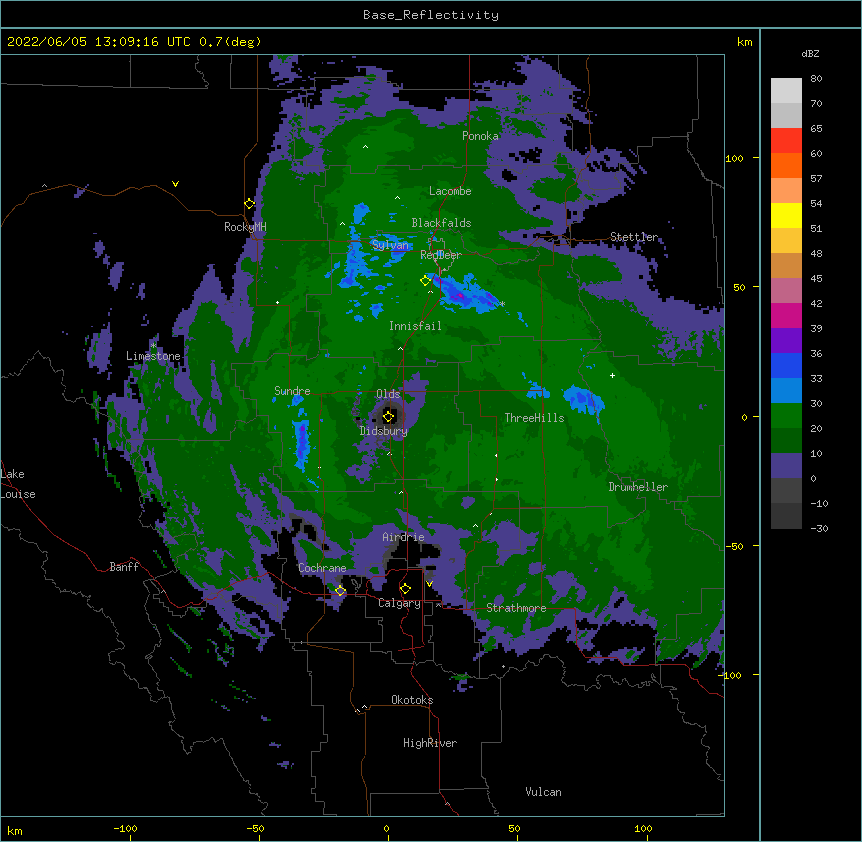862x842 pixels.
Task: Click the Ponoka city label
Action: [480, 136]
